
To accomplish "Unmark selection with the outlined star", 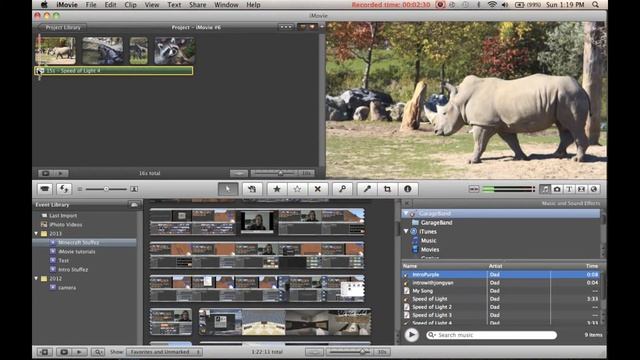I will click(297, 189).
